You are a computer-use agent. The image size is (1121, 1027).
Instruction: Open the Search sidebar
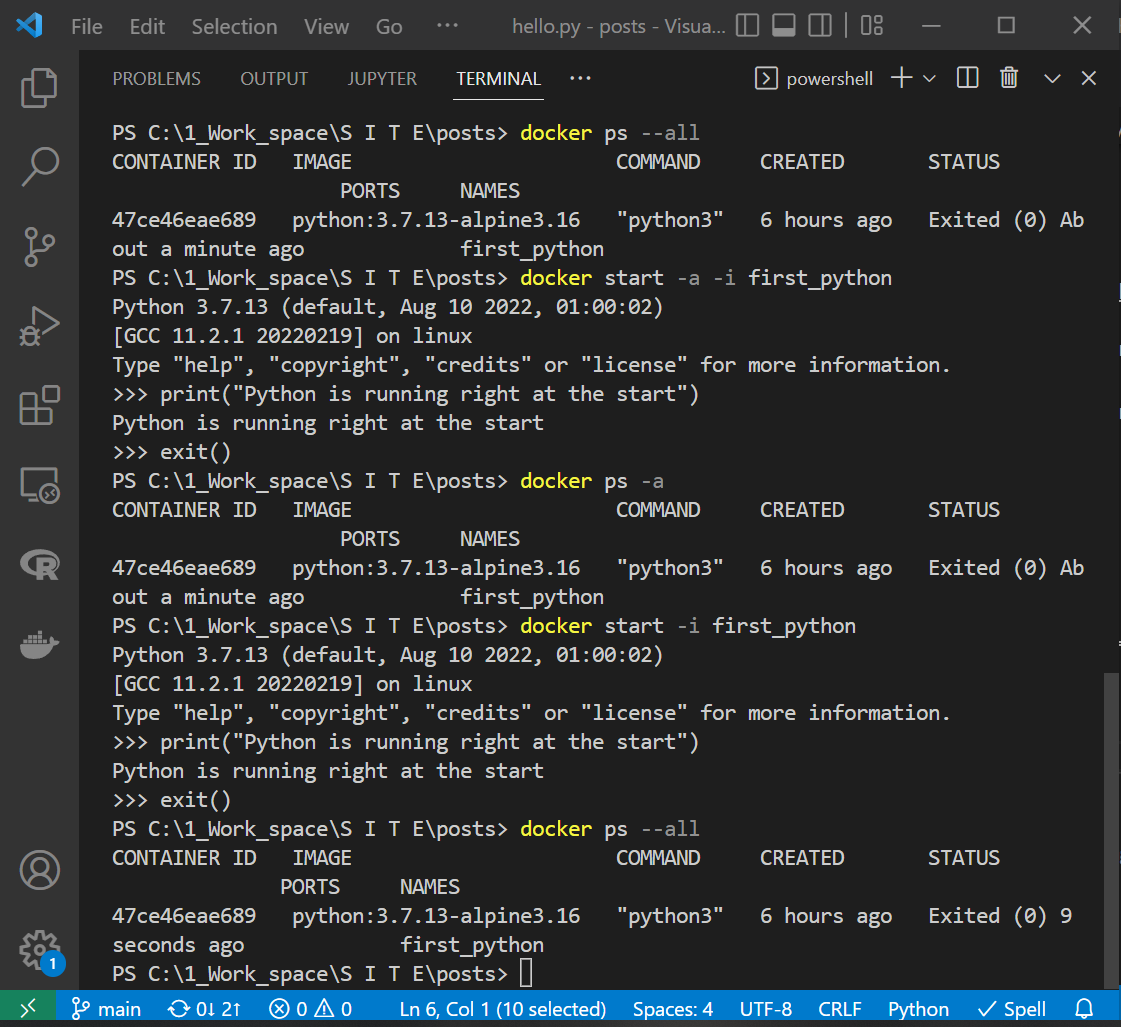(39, 167)
